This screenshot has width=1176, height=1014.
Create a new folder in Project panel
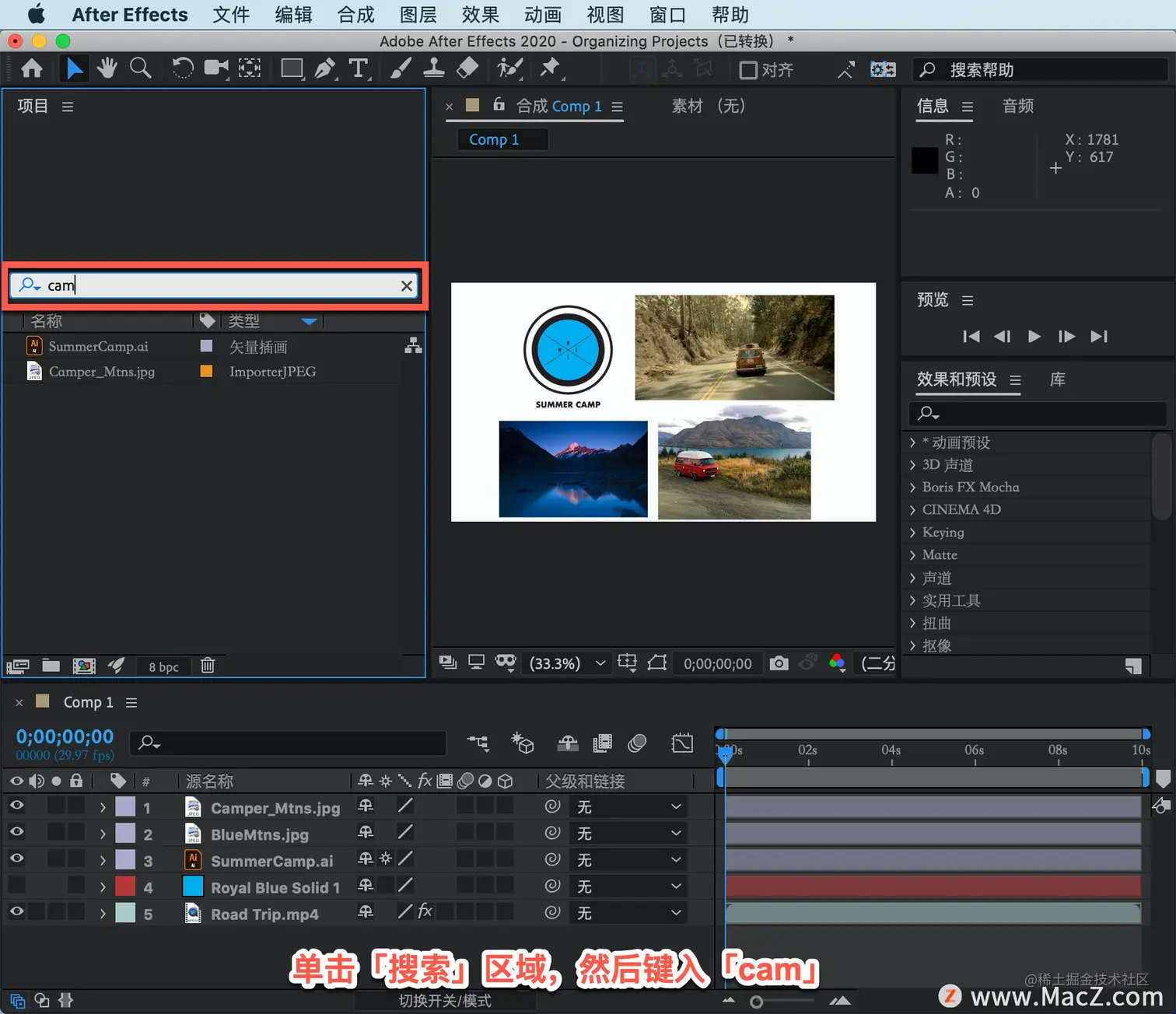pyautogui.click(x=51, y=666)
